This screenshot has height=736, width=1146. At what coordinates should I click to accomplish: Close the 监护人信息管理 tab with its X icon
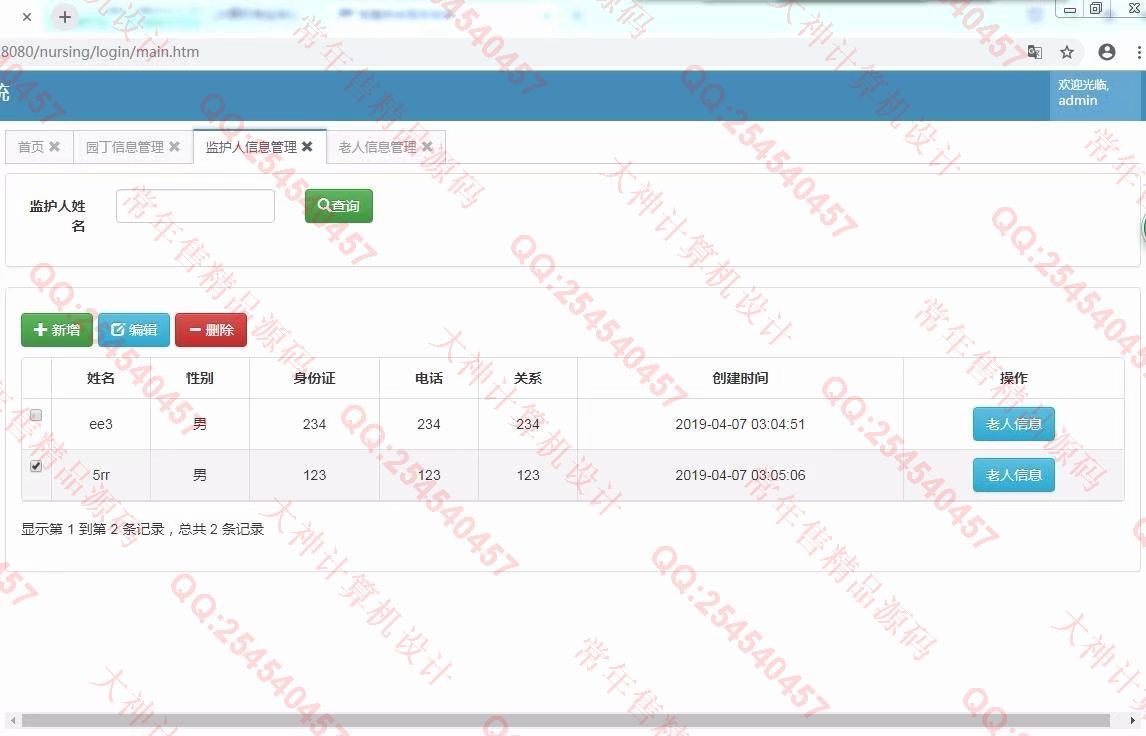coord(307,147)
